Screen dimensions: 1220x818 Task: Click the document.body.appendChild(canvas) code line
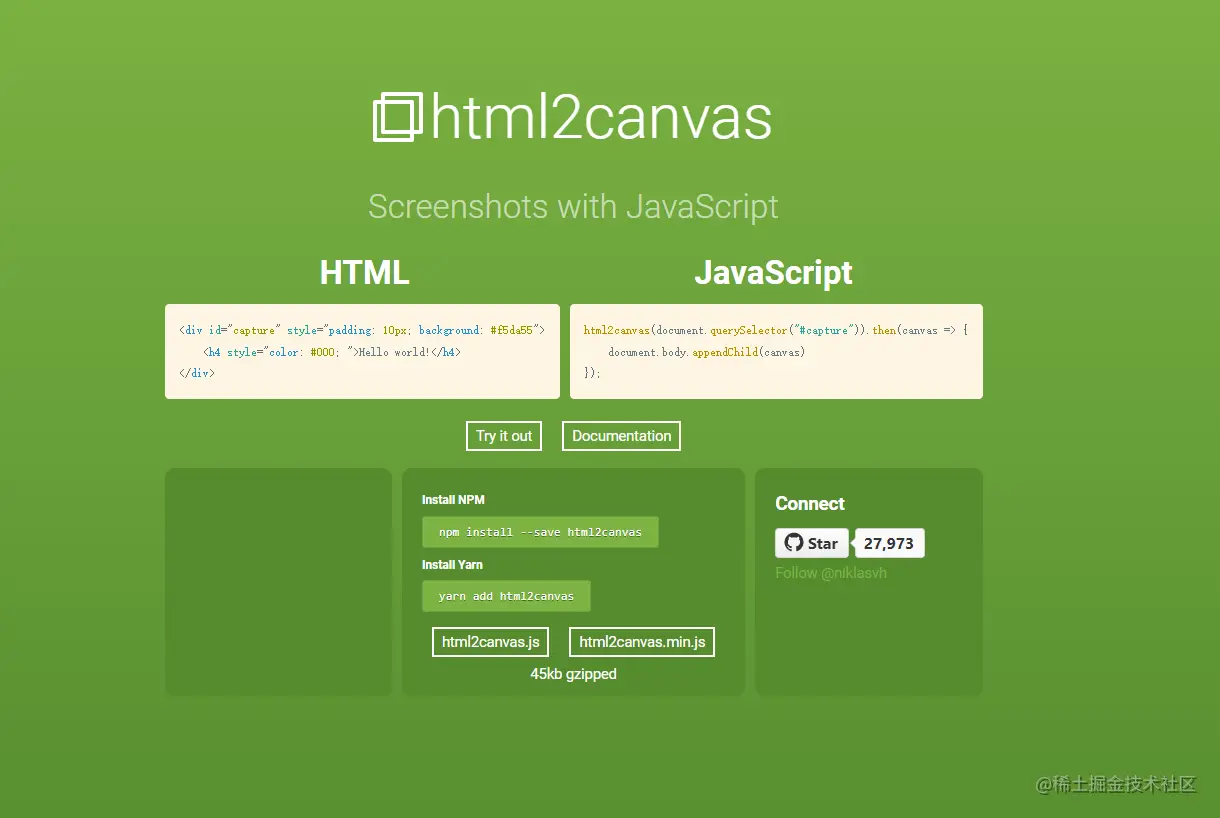coord(707,352)
